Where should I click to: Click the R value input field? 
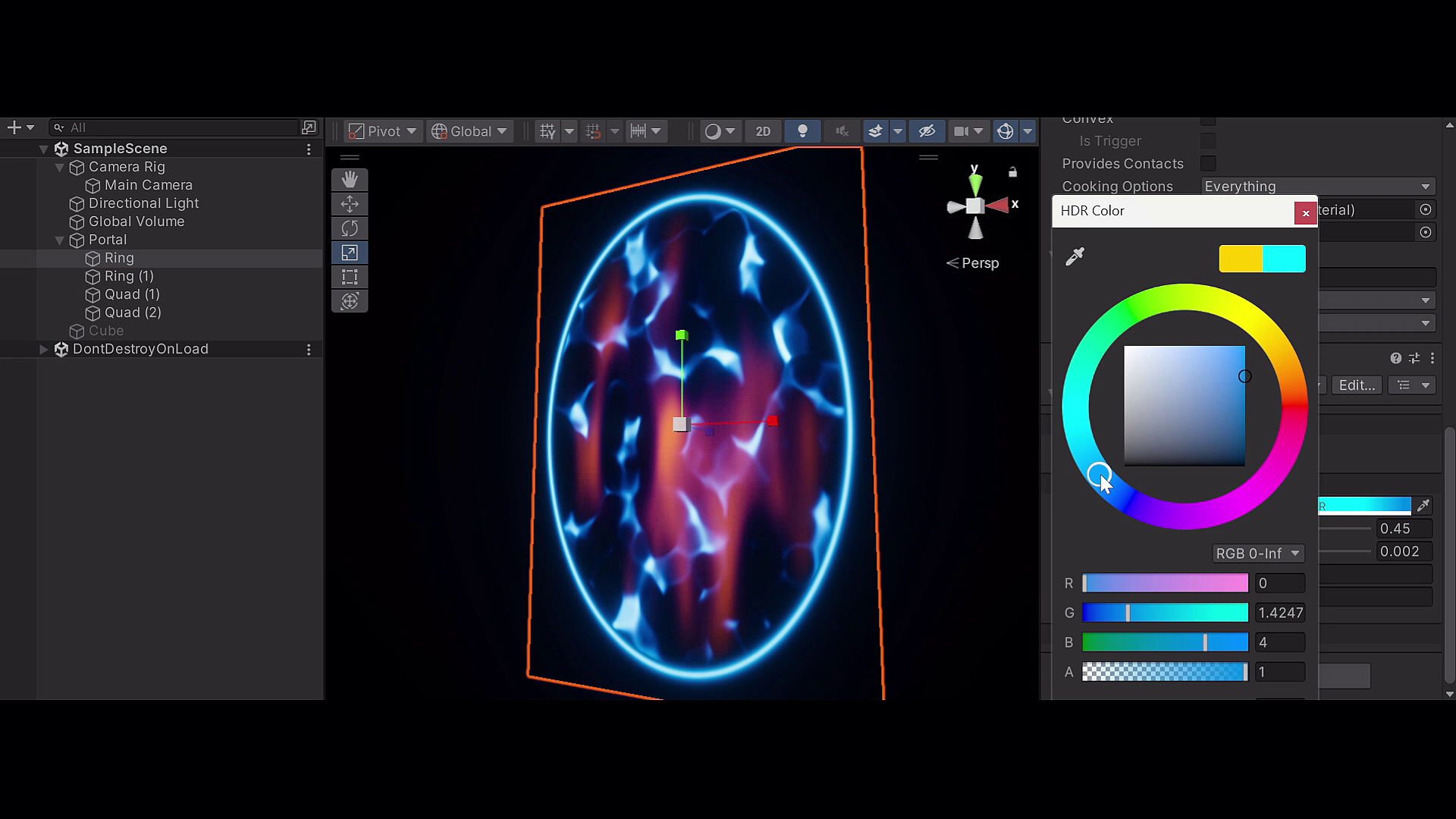[x=1280, y=583]
